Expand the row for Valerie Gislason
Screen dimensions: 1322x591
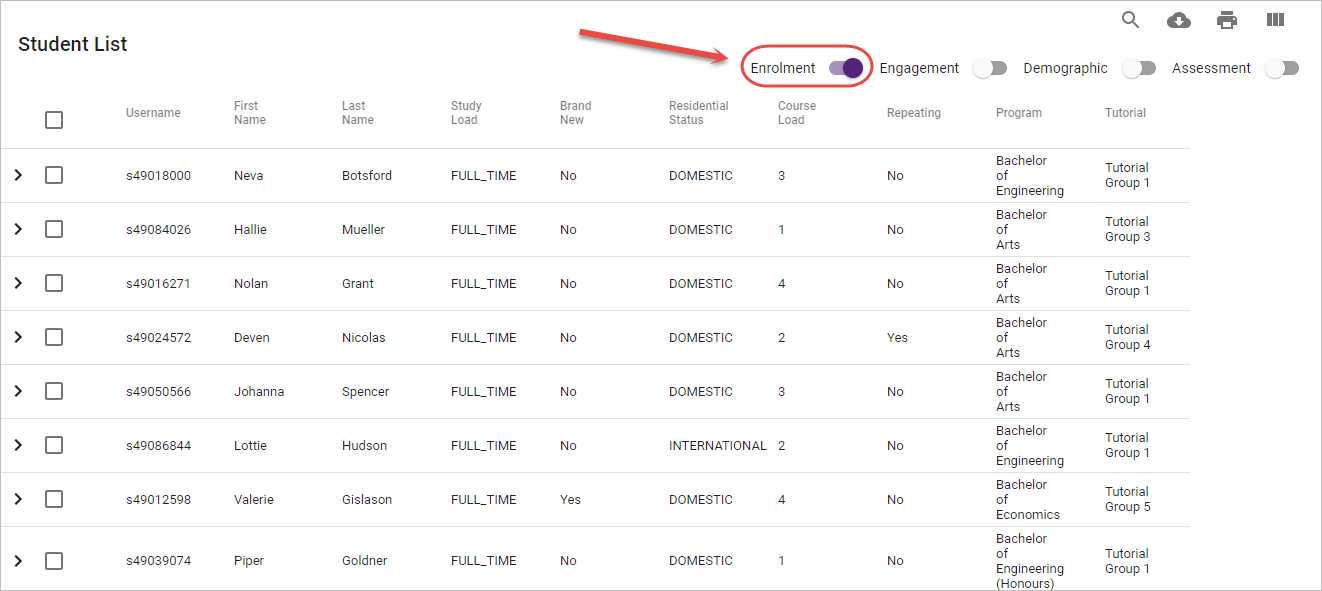[18, 499]
